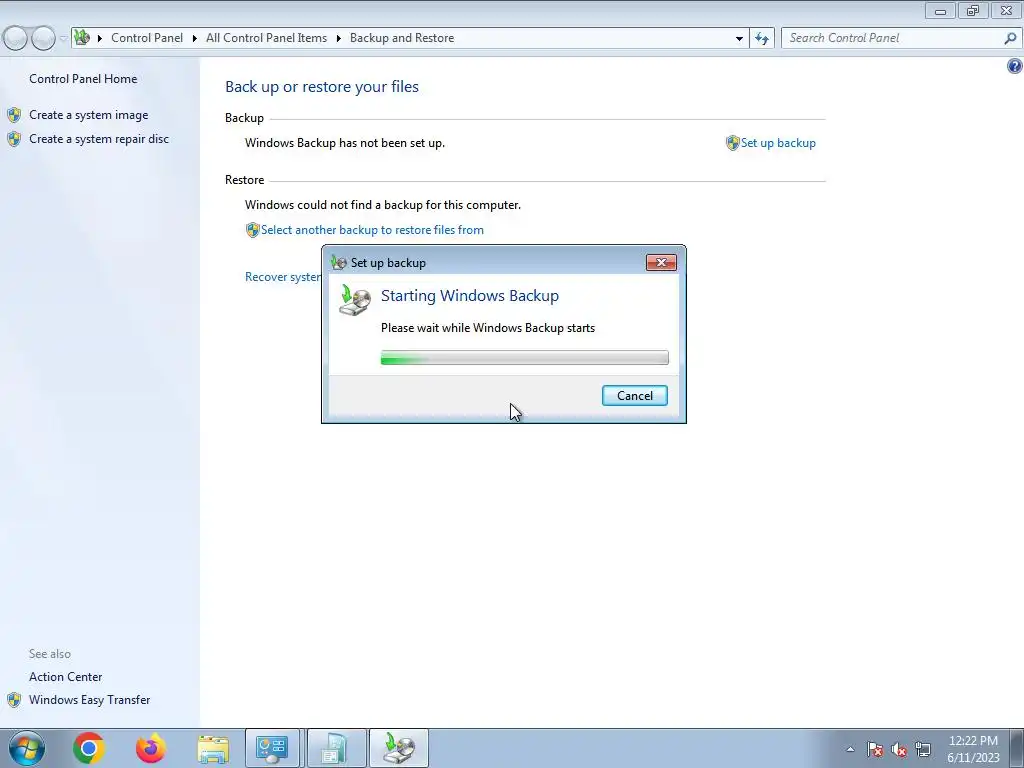Screen dimensions: 1024x768
Task: Cancel the Windows Backup startup dialog
Action: pyautogui.click(x=634, y=396)
